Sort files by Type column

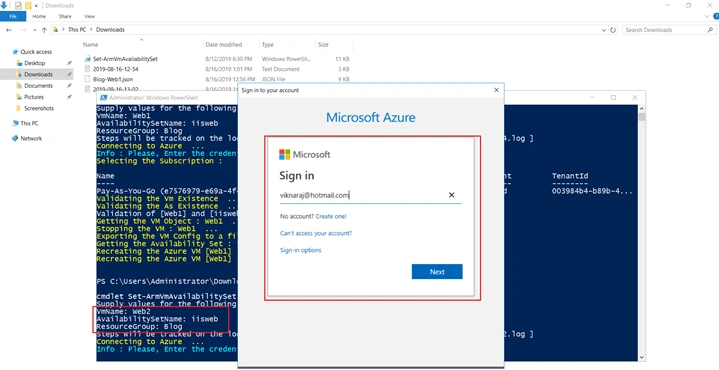pyautogui.click(x=268, y=44)
